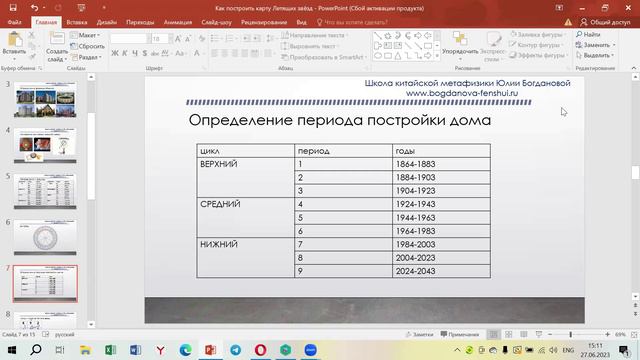Image resolution: width=640 pixels, height=360 pixels.
Task: Open Направление текста text direction
Action: click(315, 36)
